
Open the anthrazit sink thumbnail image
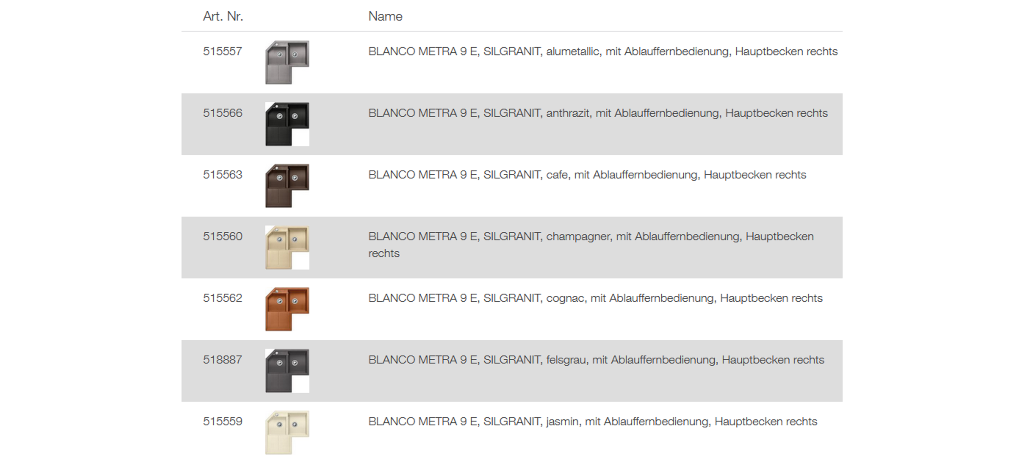(287, 124)
